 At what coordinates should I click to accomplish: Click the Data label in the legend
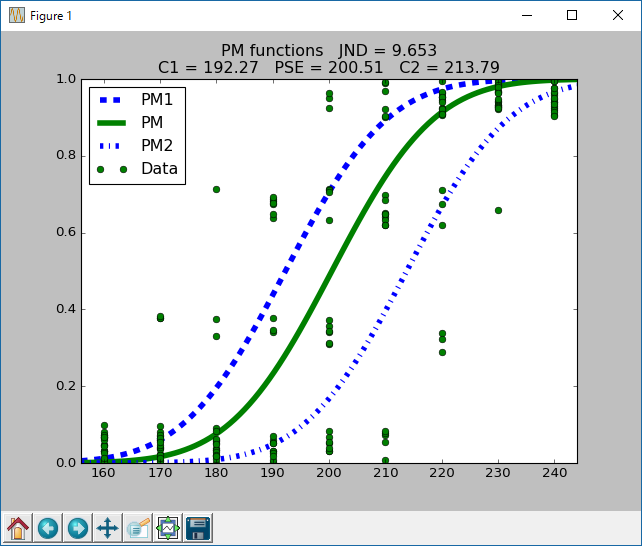pos(159,168)
